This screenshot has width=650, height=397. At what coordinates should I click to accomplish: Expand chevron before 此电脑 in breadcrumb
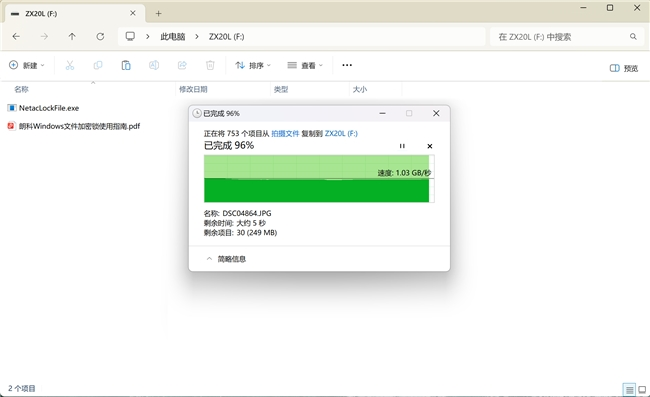click(x=148, y=36)
